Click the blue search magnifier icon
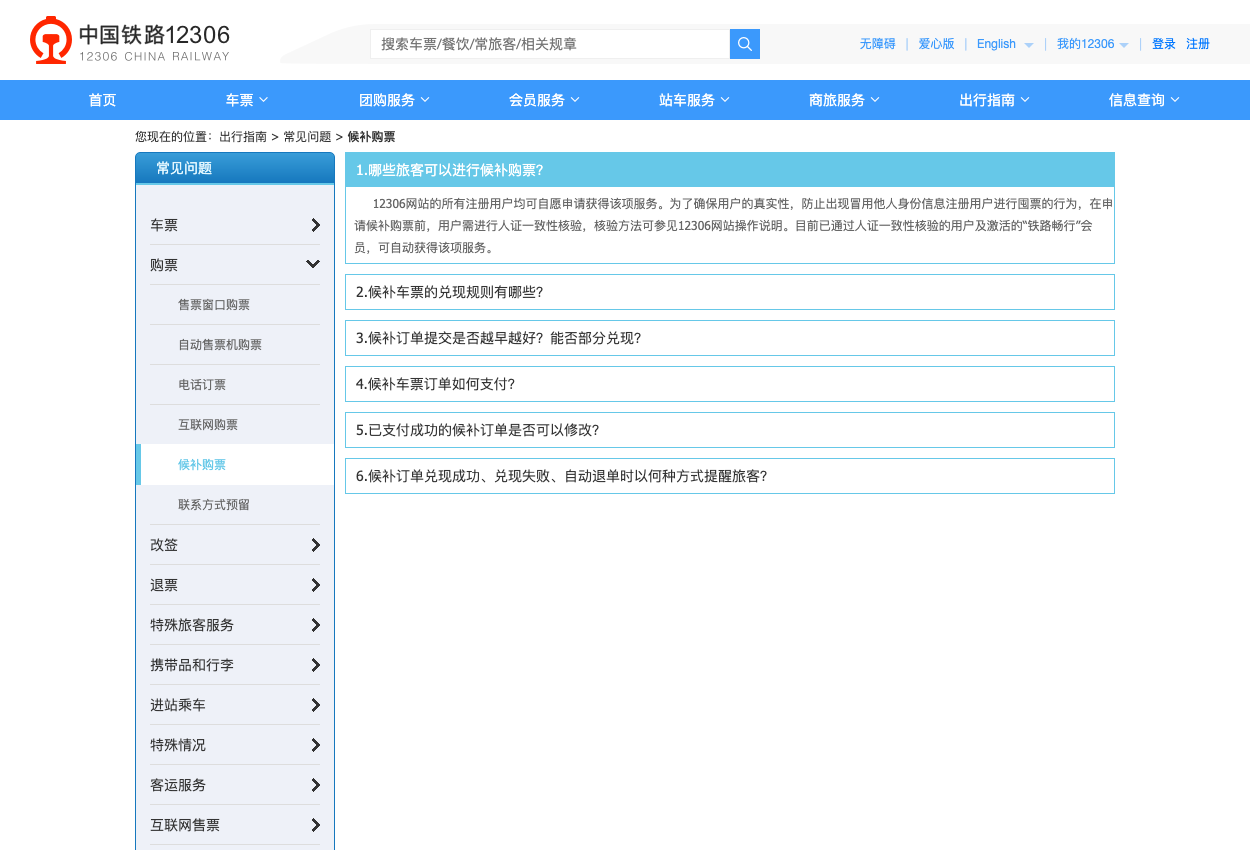Image resolution: width=1250 pixels, height=850 pixels. tap(745, 44)
